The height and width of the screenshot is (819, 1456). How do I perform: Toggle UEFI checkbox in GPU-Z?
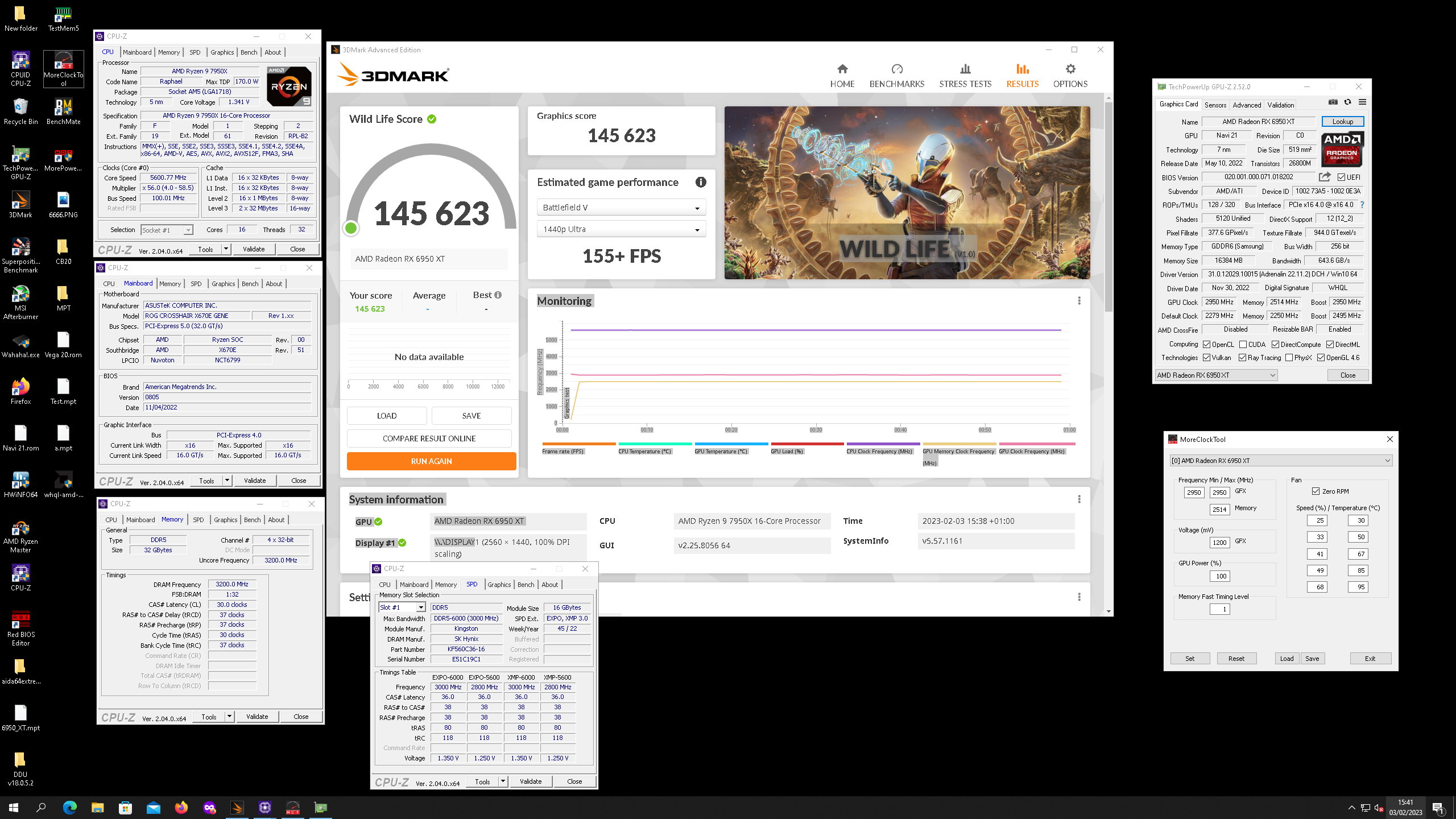tap(1341, 177)
